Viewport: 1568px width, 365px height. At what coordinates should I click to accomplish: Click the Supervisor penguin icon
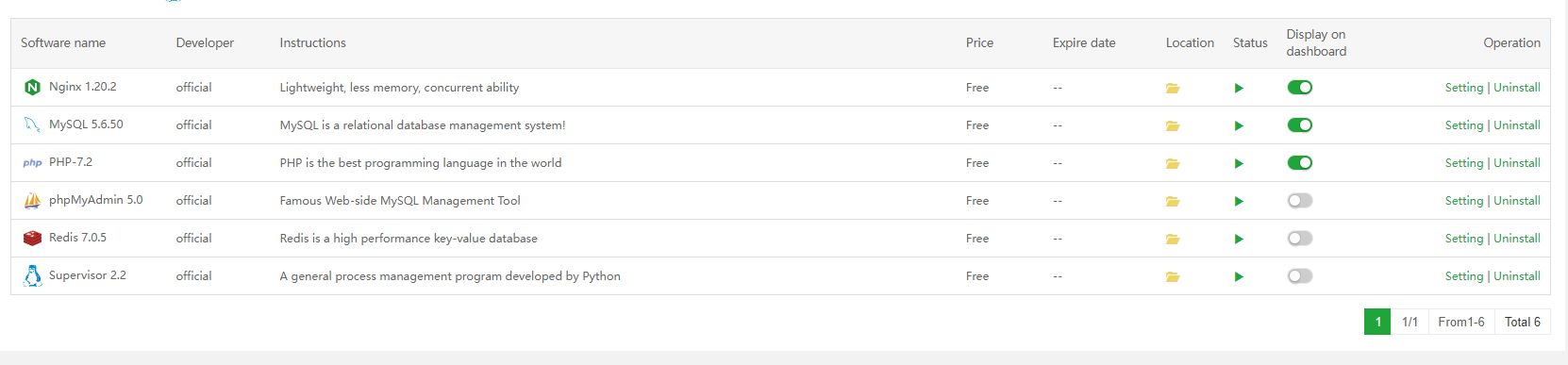coord(32,275)
